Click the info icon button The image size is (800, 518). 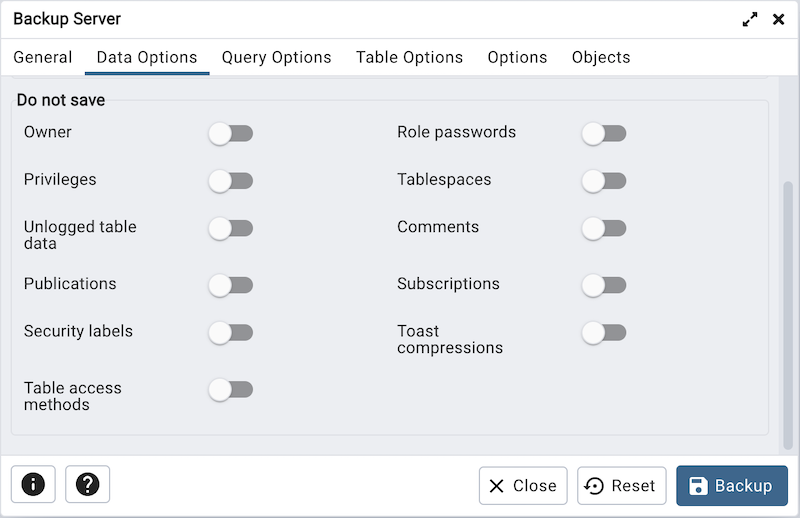coord(33,485)
